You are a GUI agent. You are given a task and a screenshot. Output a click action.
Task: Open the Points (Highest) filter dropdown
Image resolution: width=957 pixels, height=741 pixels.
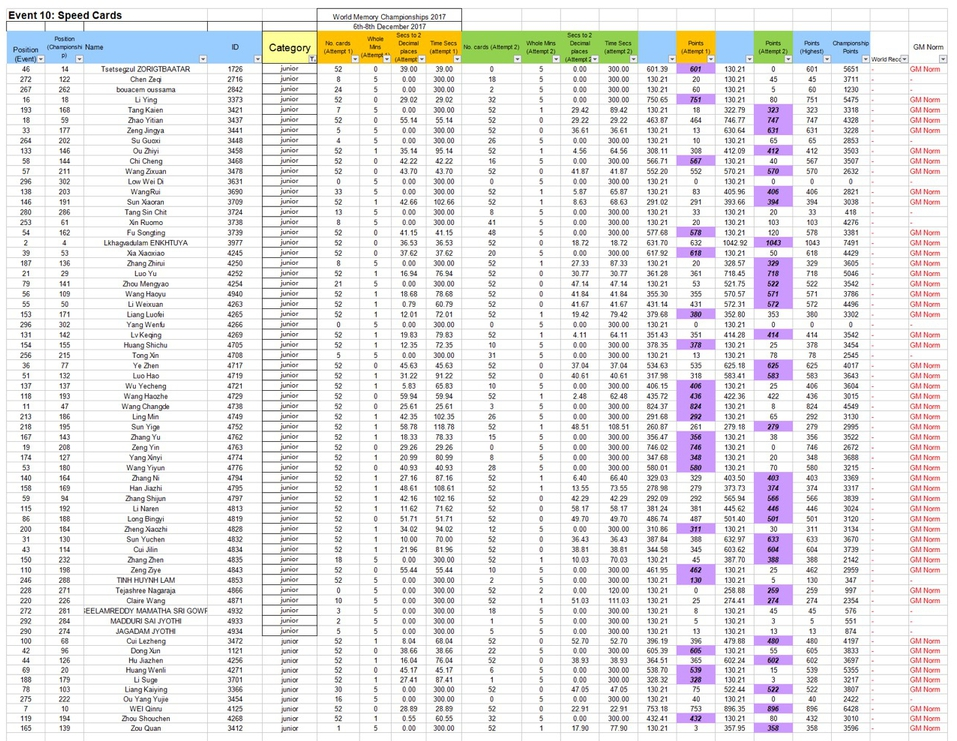[x=827, y=59]
